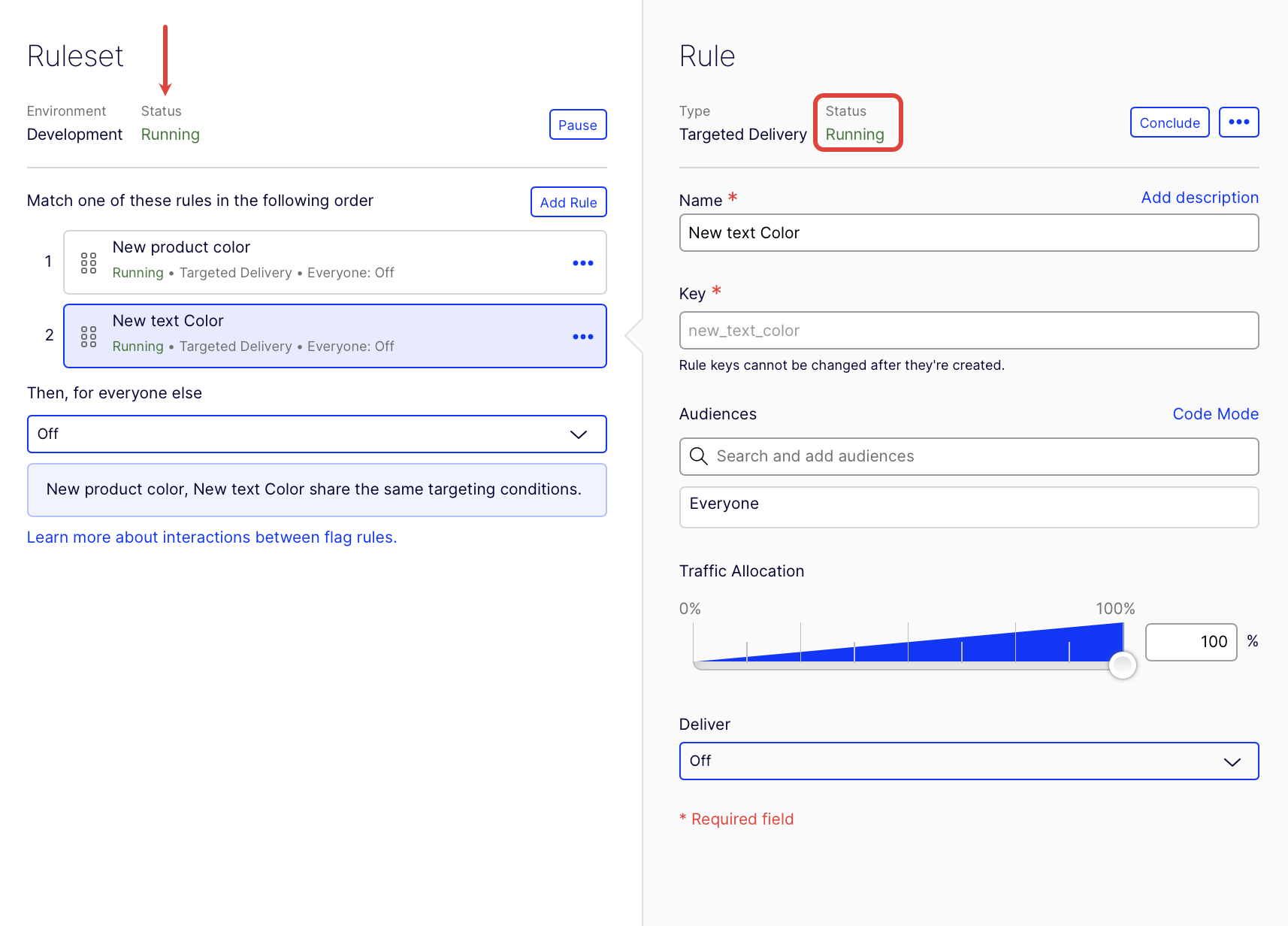Click Add description link

1199,198
